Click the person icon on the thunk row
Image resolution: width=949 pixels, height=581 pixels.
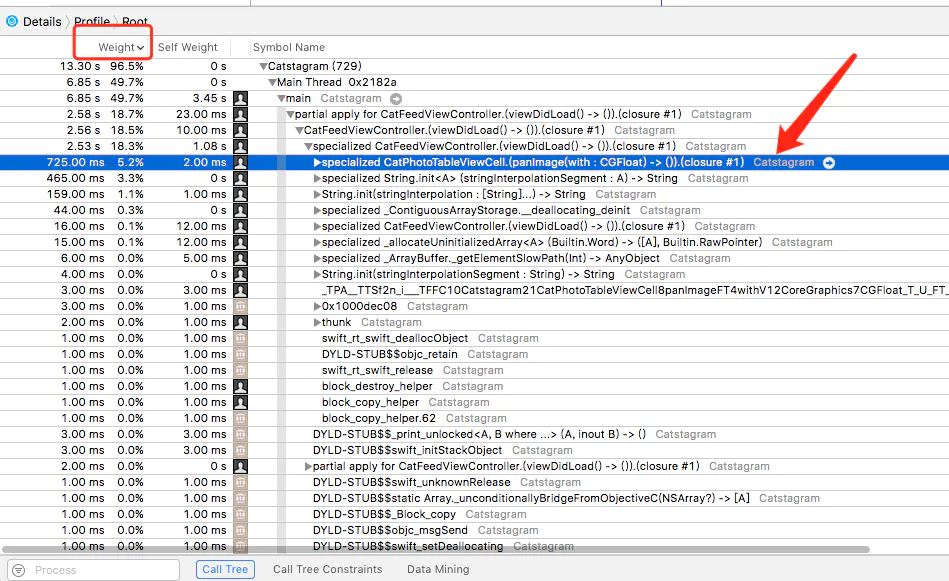point(241,323)
